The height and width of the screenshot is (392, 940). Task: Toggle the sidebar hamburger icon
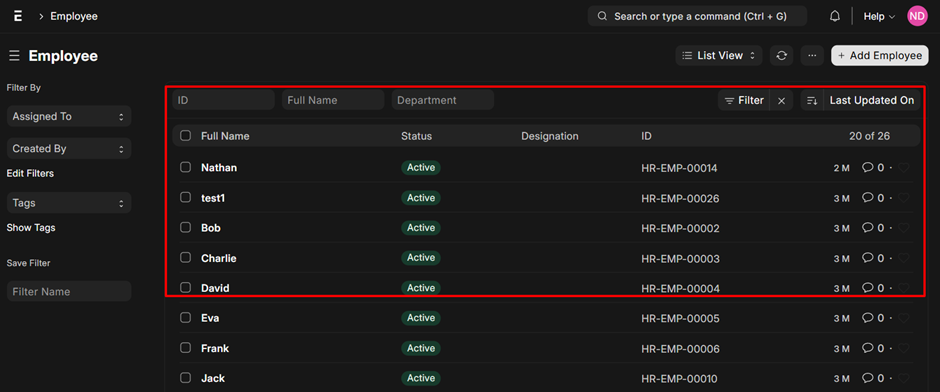(x=14, y=56)
